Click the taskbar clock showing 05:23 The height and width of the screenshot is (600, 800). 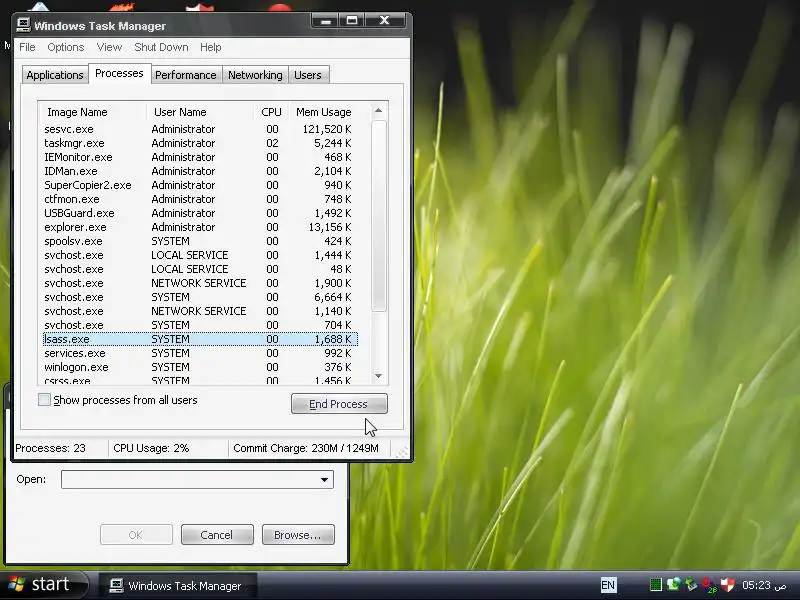pyautogui.click(x=763, y=585)
